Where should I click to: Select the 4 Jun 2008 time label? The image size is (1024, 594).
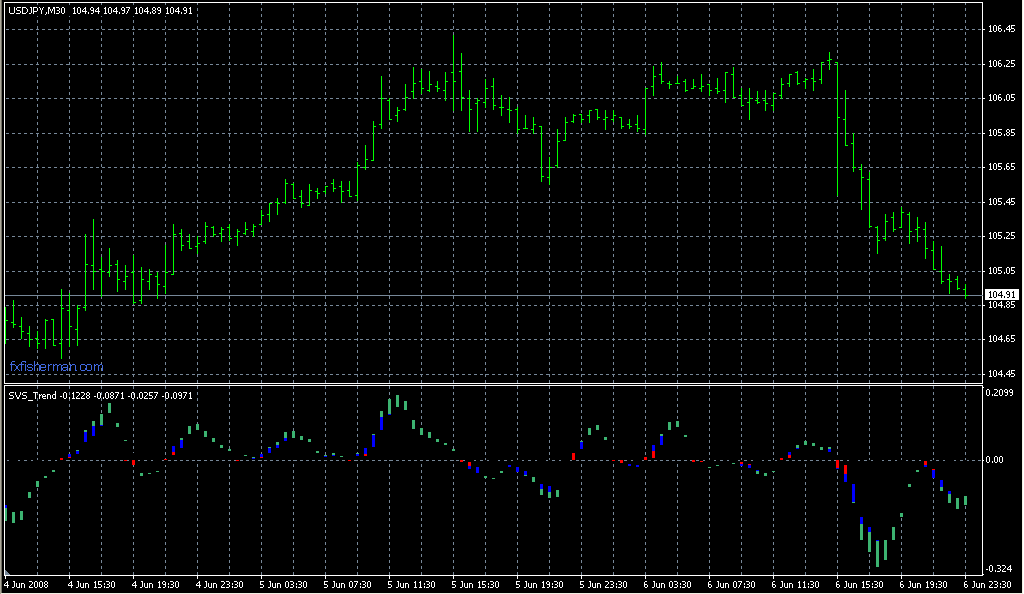click(x=27, y=584)
